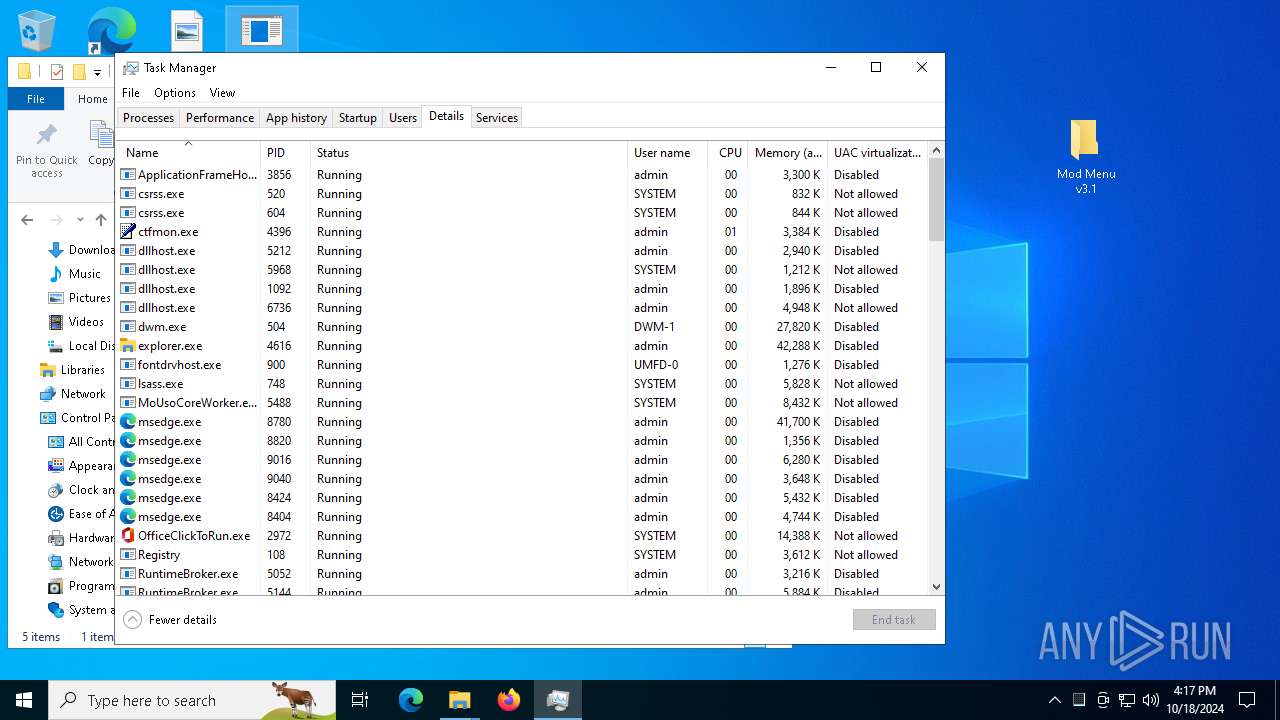Open File tab in File Explorer

[x=36, y=99]
